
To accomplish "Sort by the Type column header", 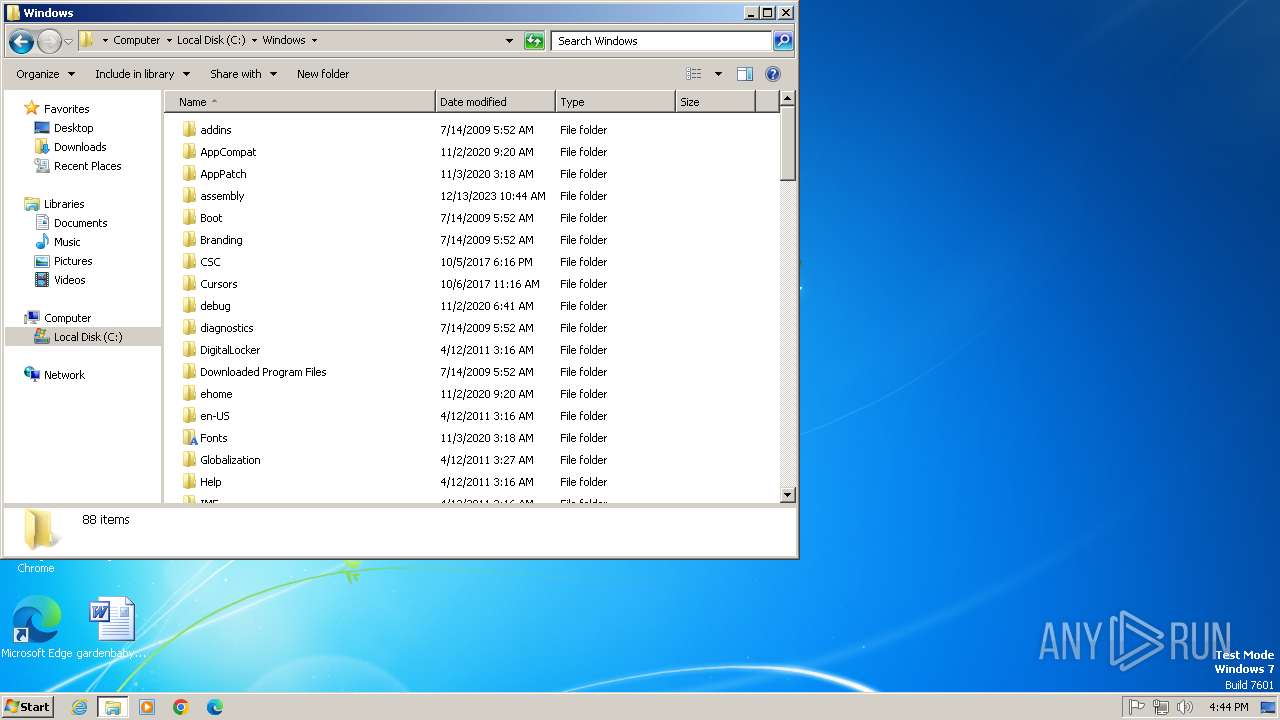I will pos(615,102).
